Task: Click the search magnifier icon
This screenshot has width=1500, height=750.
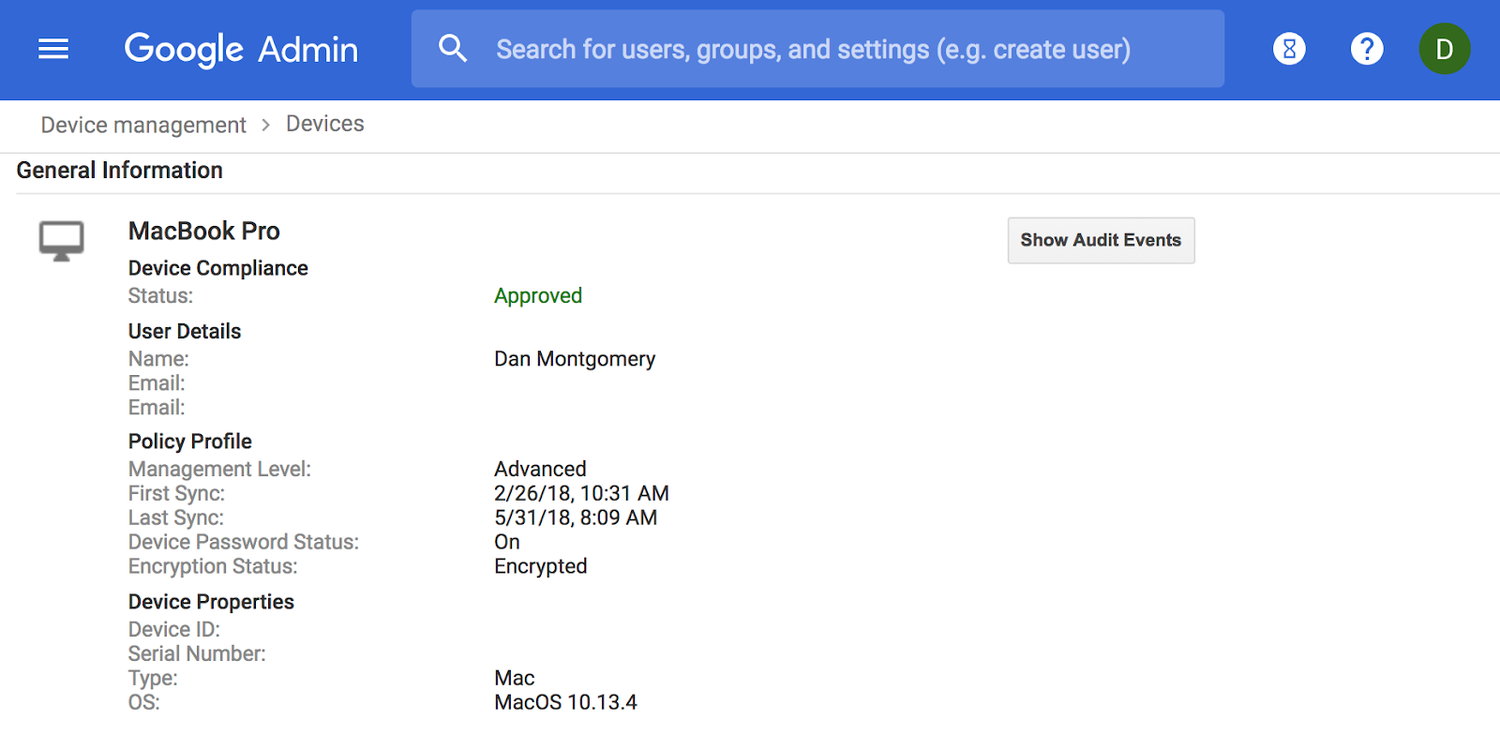Action: point(452,47)
